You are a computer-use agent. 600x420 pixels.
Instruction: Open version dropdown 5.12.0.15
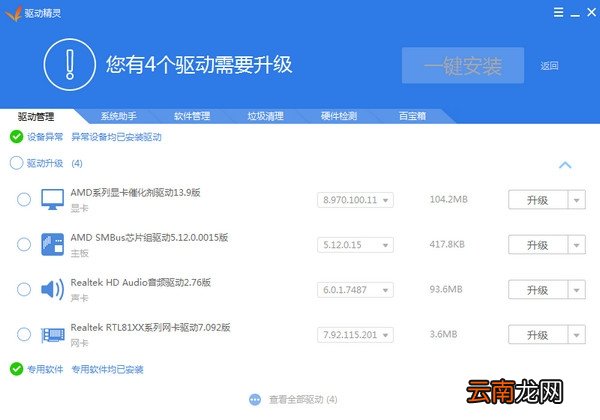click(355, 245)
